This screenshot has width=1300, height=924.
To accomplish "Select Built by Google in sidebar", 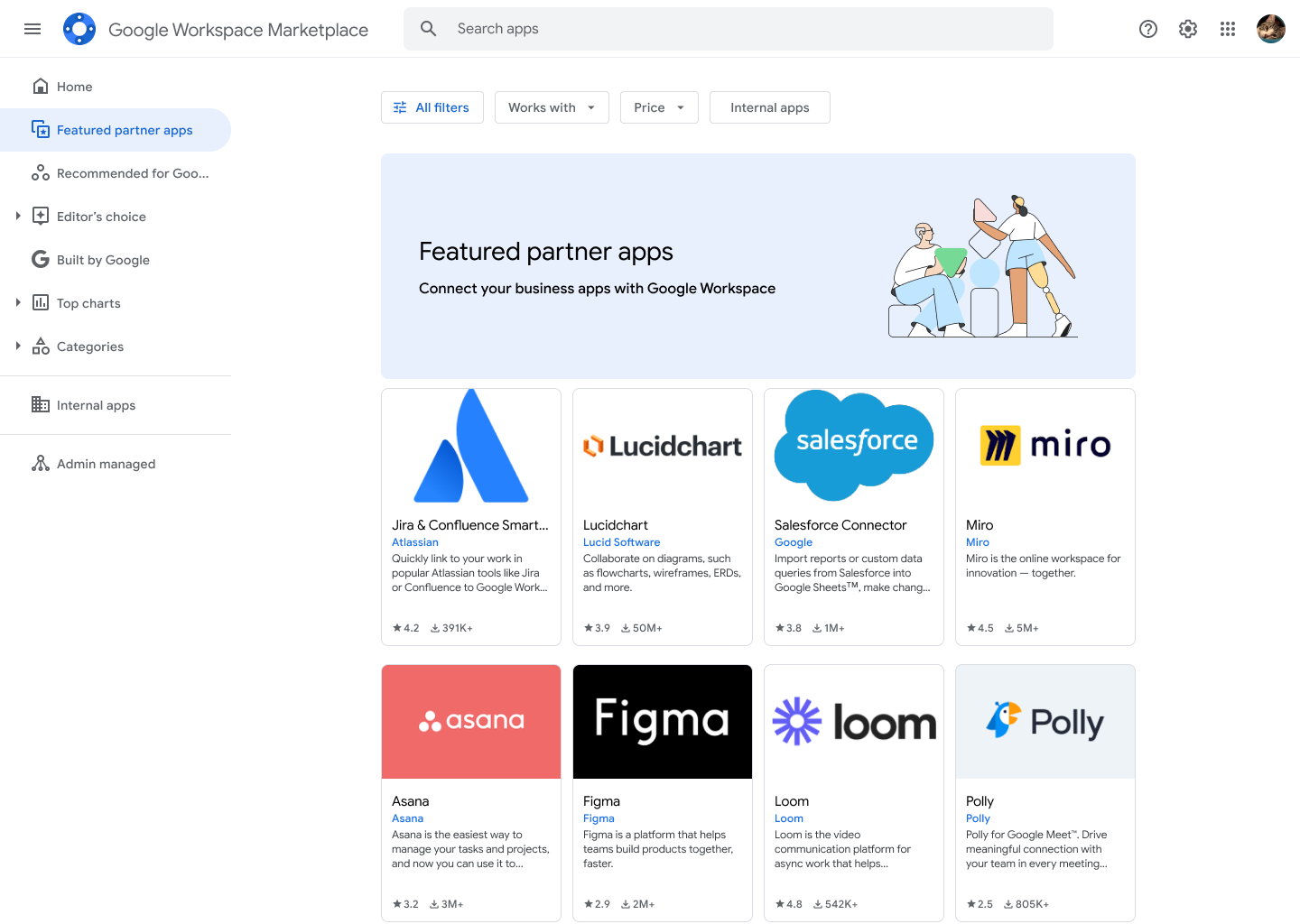I will click(x=116, y=260).
